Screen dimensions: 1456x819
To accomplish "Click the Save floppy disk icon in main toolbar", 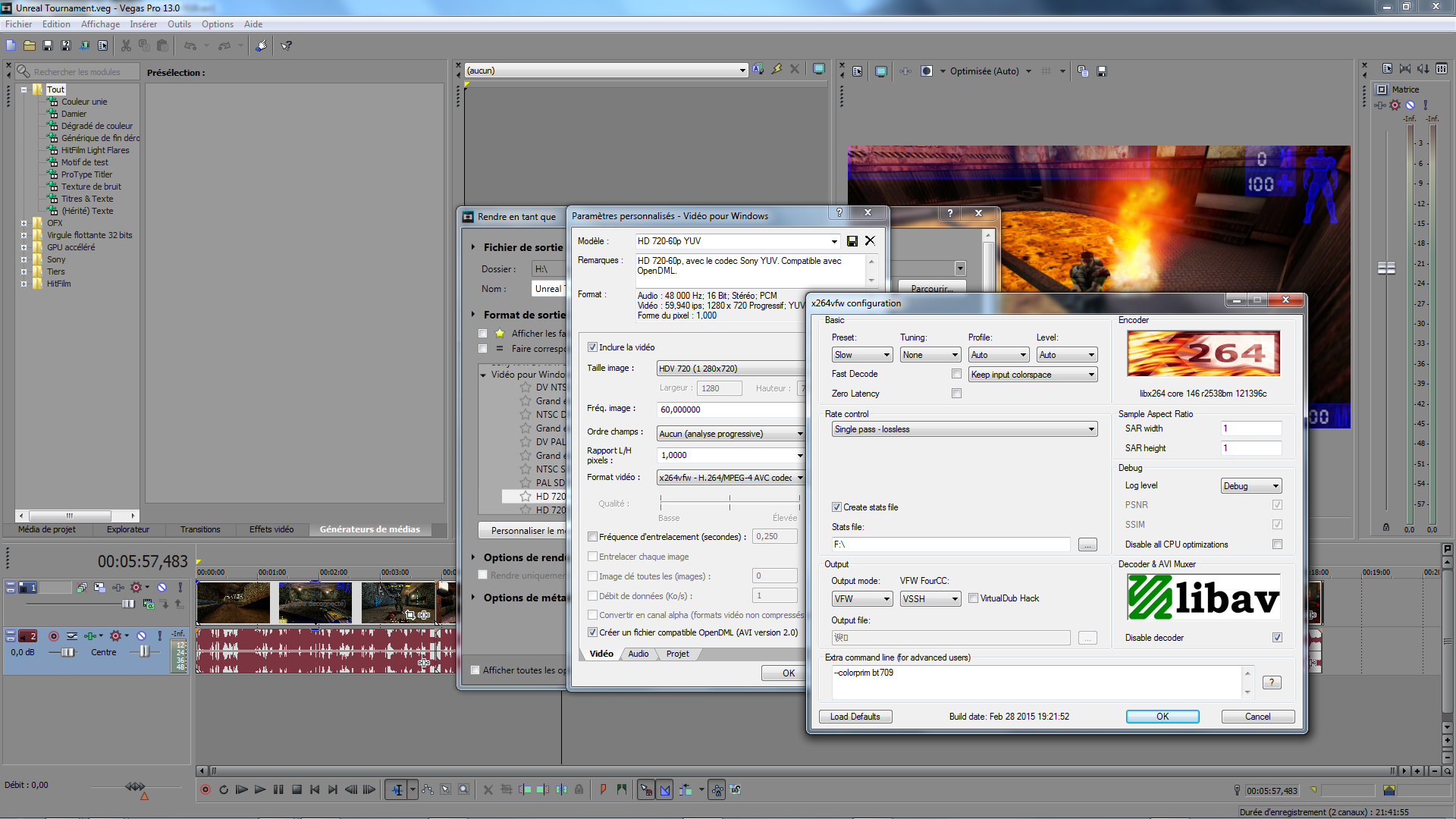I will [x=48, y=46].
